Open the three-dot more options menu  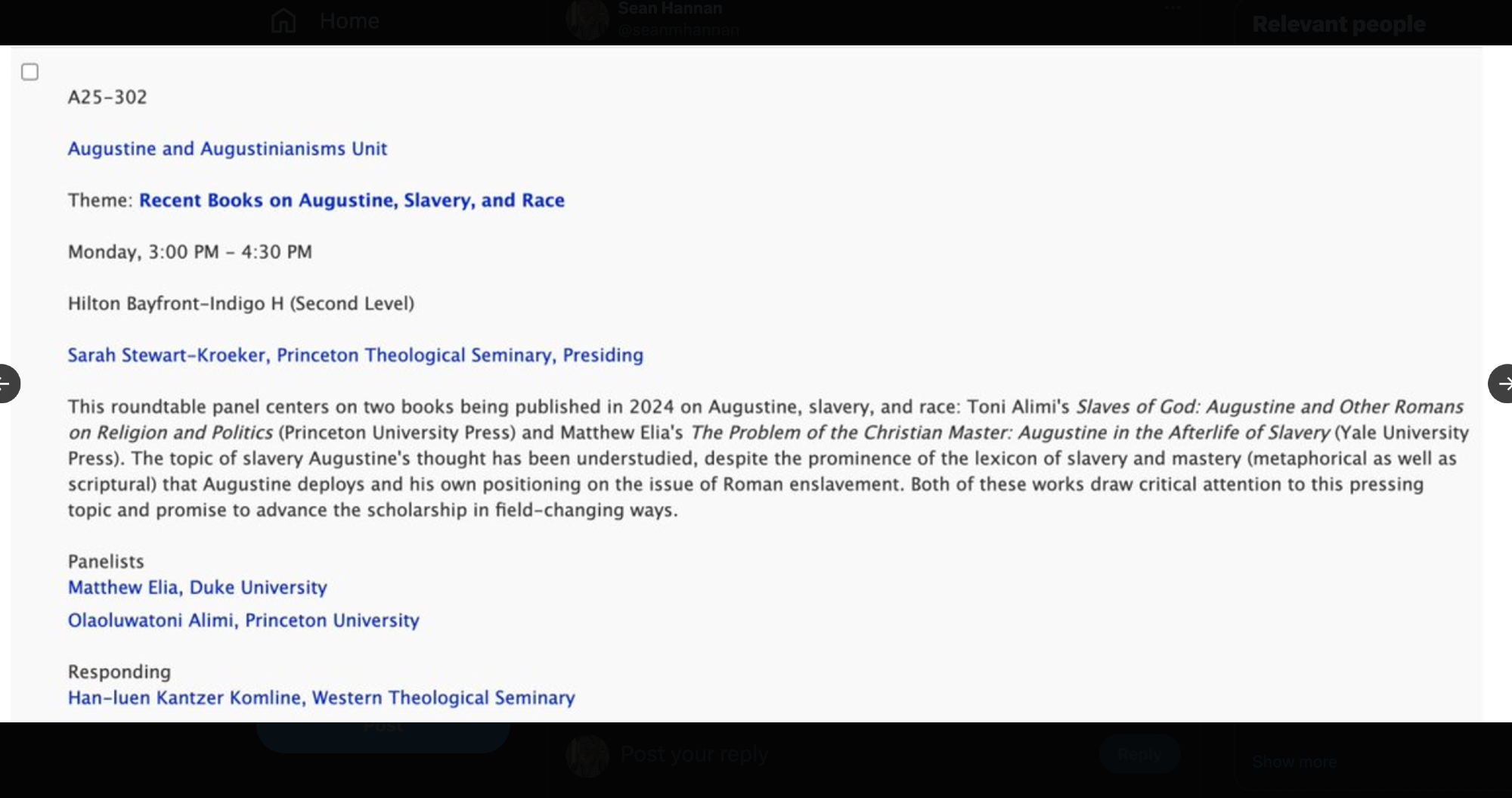click(x=1173, y=8)
